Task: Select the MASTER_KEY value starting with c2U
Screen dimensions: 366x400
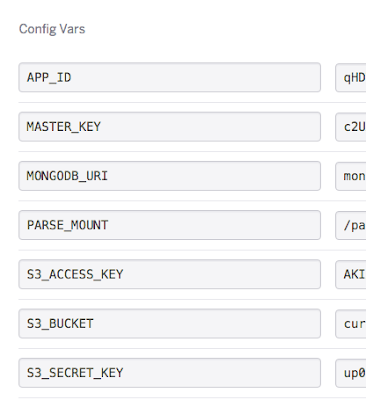Action: (351, 127)
